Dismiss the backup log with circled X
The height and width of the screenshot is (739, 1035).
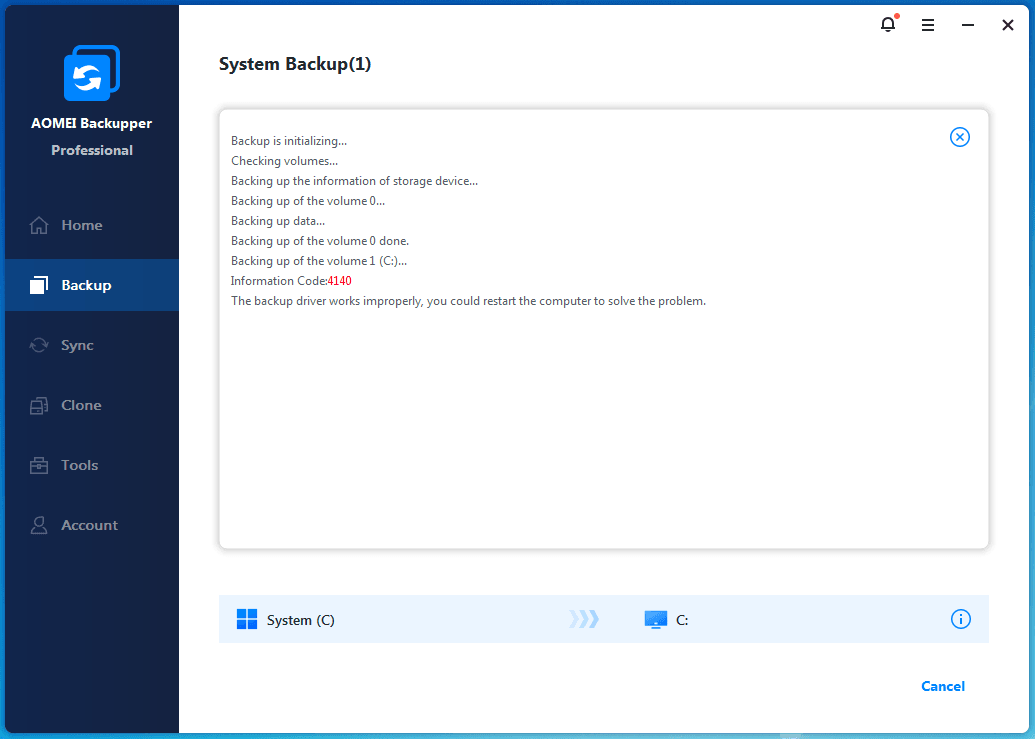959,137
